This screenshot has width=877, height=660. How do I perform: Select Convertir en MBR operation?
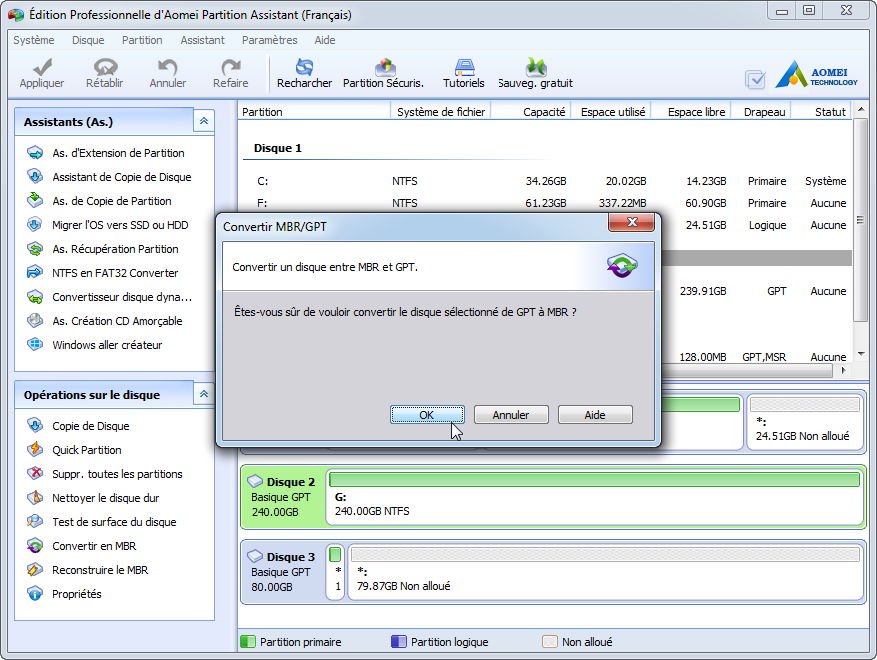pyautogui.click(x=94, y=546)
